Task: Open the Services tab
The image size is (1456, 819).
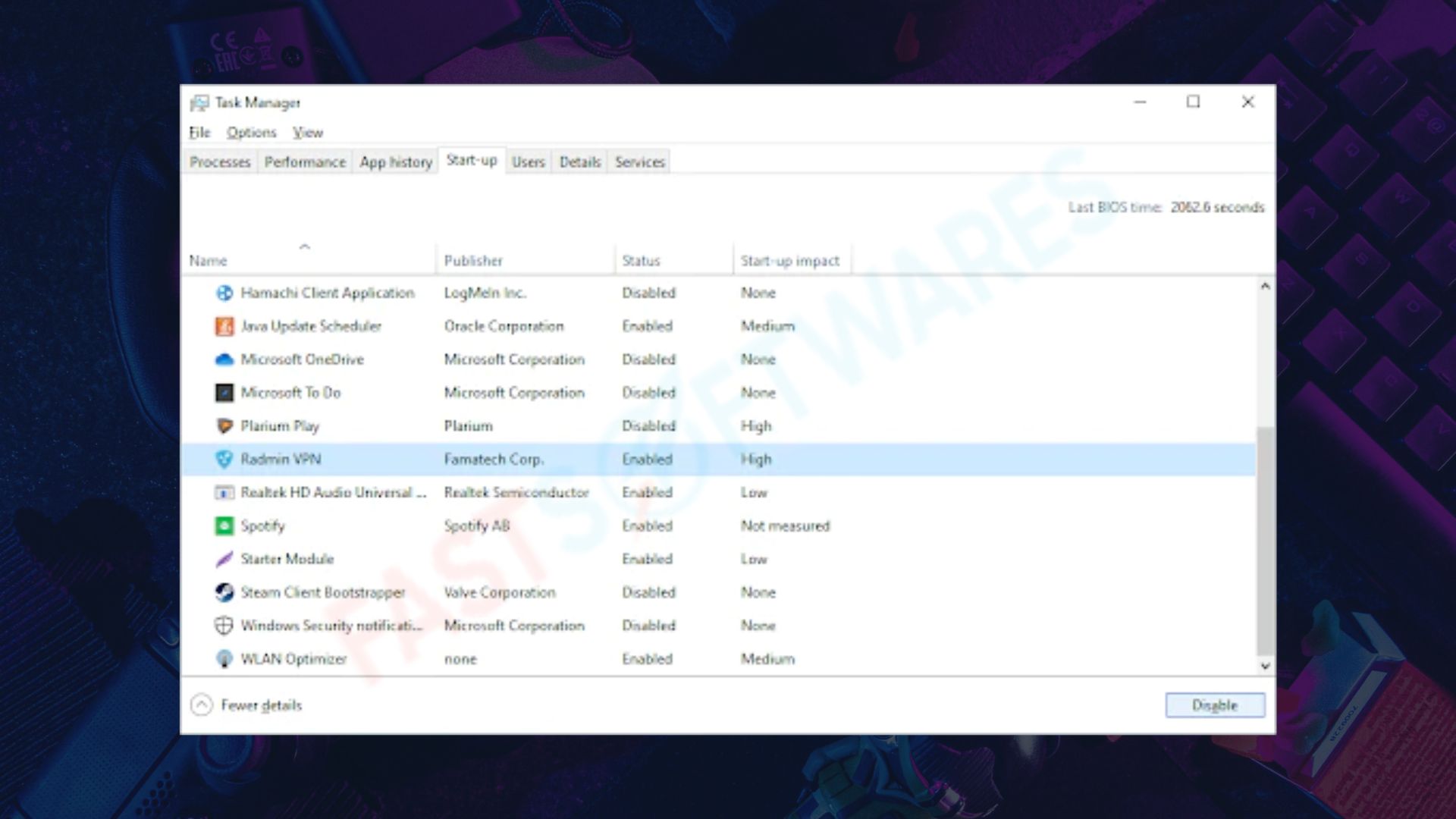Action: pyautogui.click(x=639, y=162)
